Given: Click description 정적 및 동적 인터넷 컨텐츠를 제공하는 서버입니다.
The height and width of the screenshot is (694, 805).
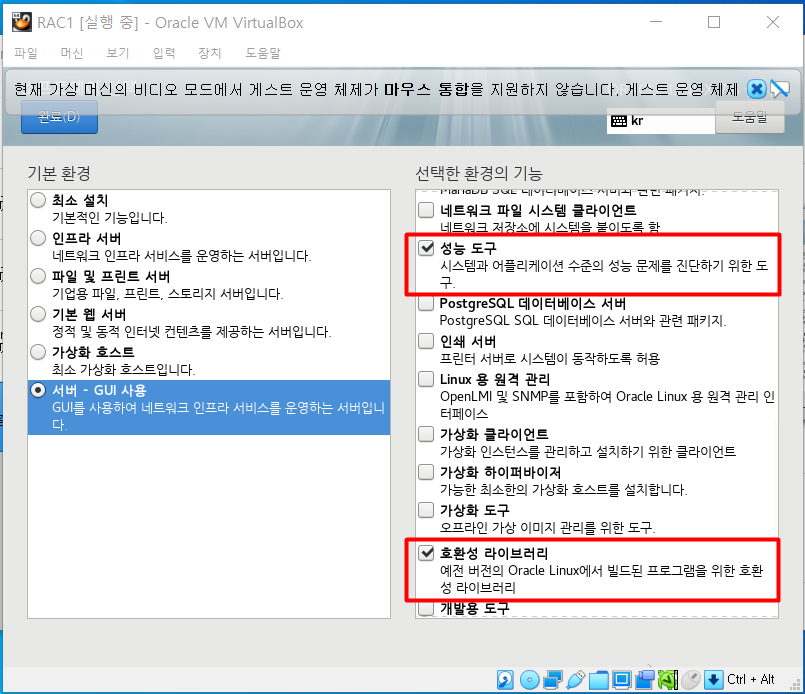Looking at the screenshot, I should point(191,332).
